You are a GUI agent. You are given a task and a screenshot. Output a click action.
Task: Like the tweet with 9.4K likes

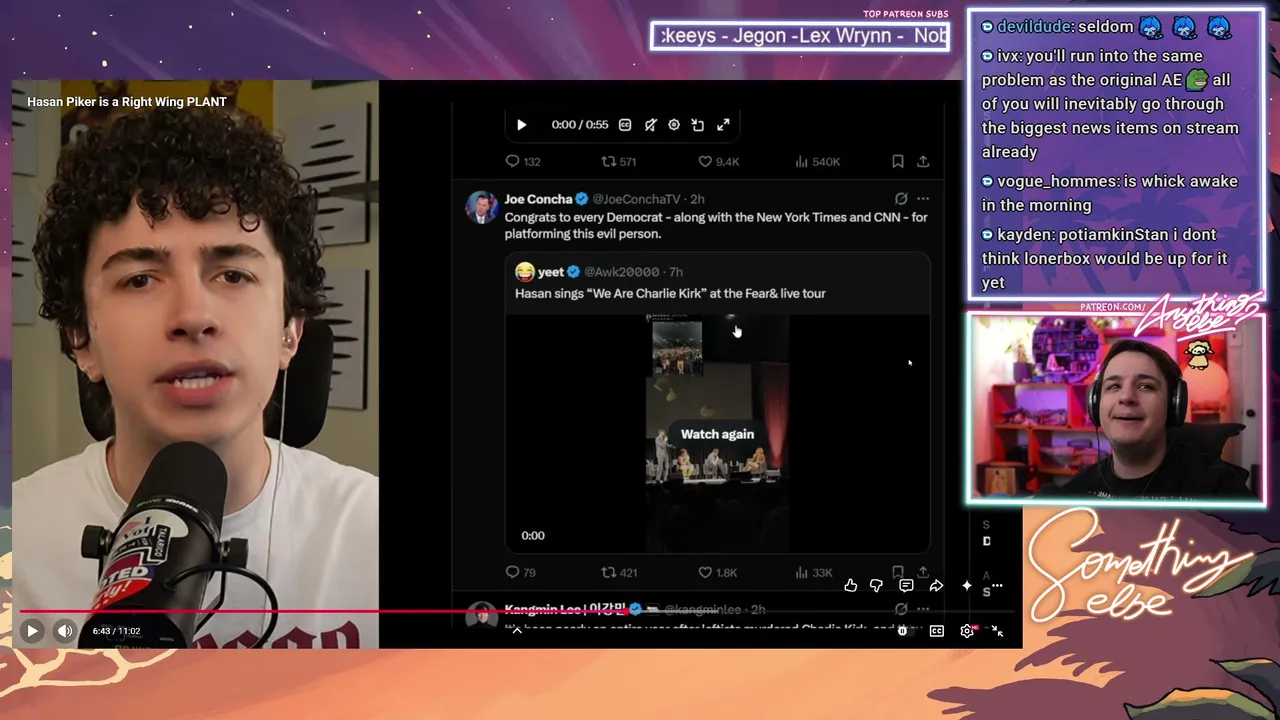718,161
